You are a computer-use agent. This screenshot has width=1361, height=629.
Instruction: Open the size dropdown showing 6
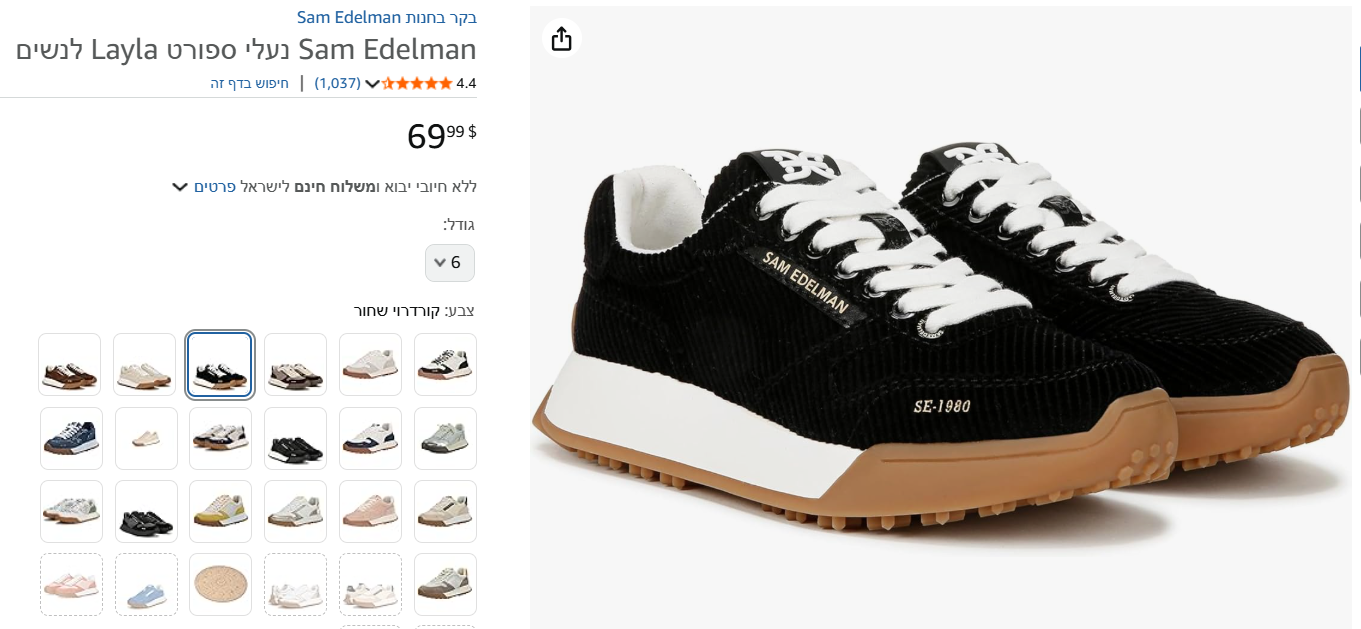point(450,263)
